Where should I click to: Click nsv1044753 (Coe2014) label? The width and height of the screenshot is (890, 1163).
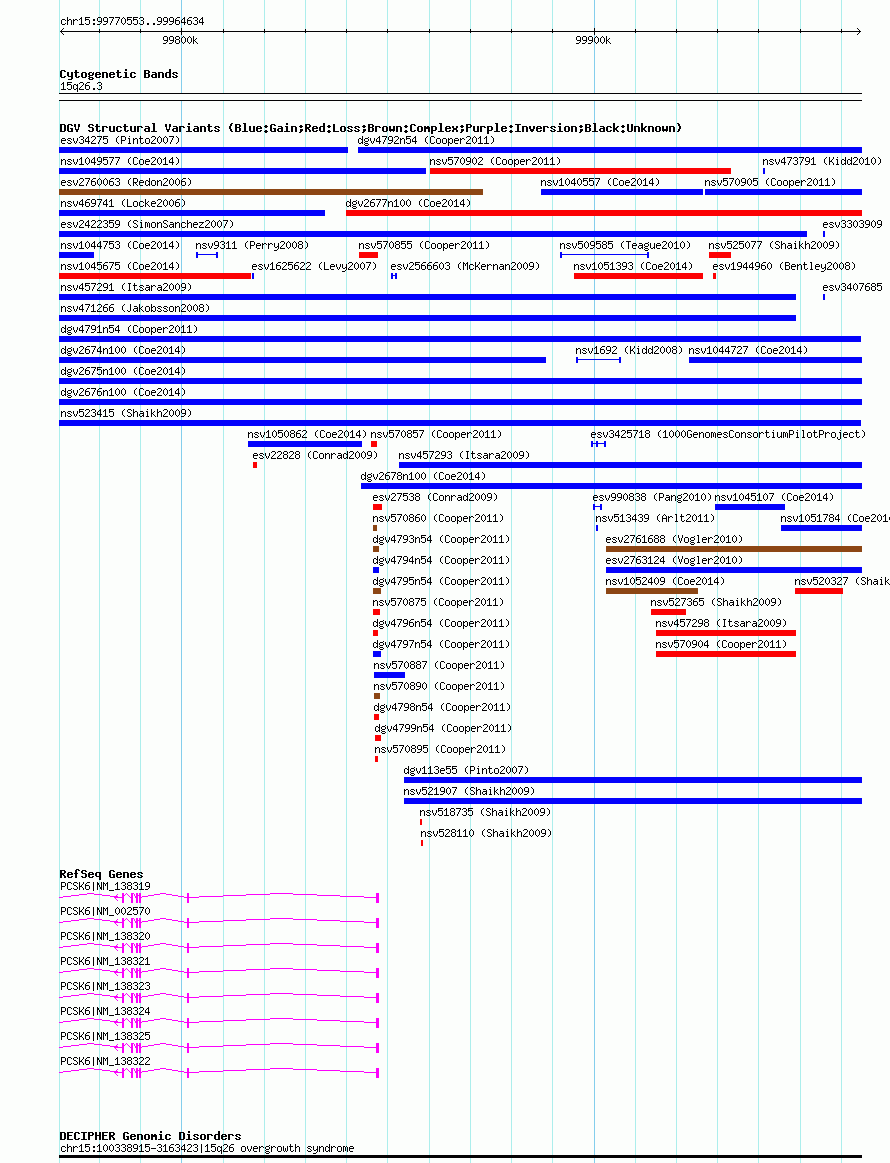tap(120, 245)
